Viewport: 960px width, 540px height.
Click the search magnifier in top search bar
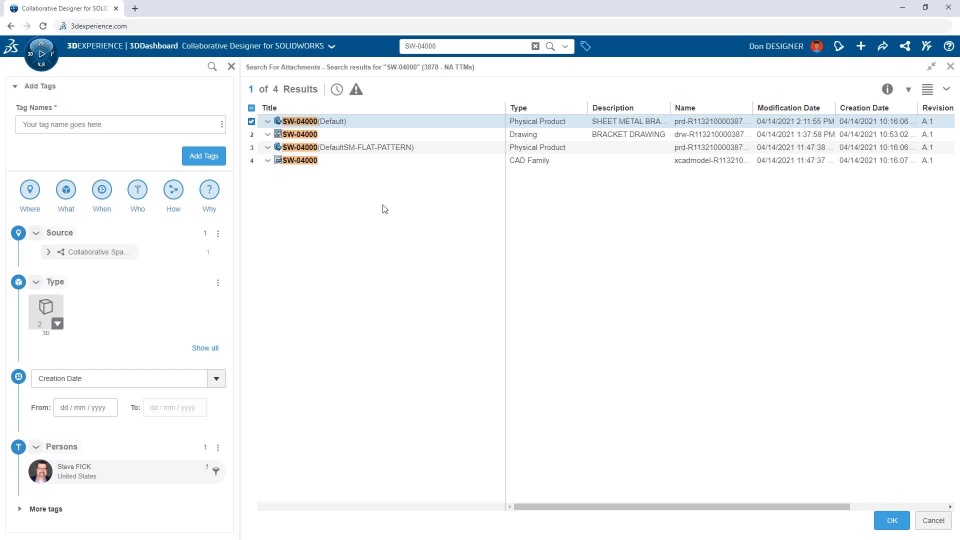[550, 46]
